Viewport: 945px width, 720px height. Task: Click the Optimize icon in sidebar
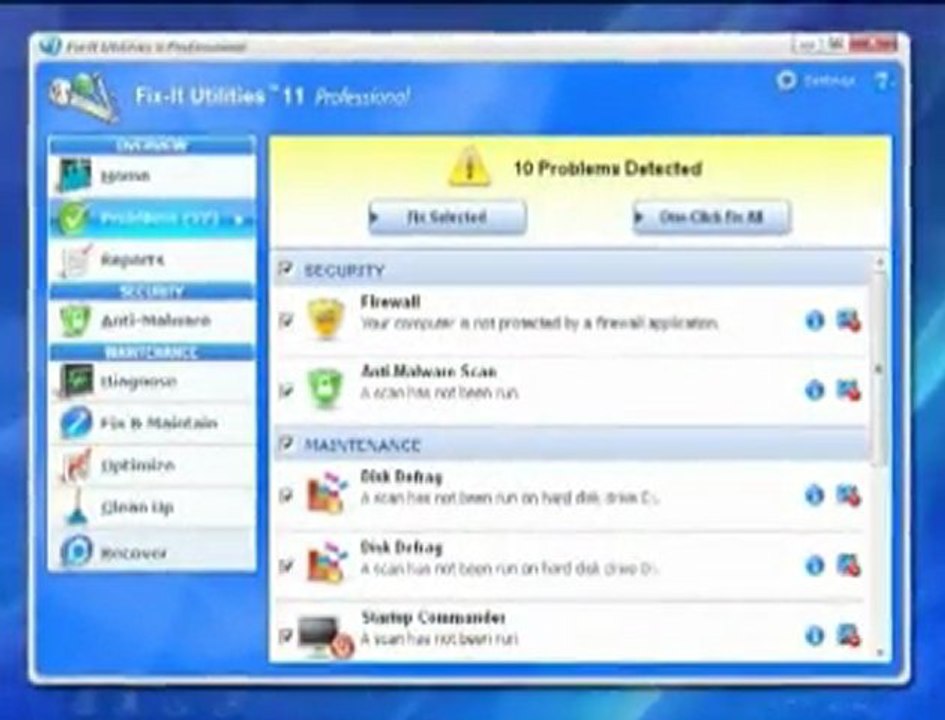click(76, 465)
